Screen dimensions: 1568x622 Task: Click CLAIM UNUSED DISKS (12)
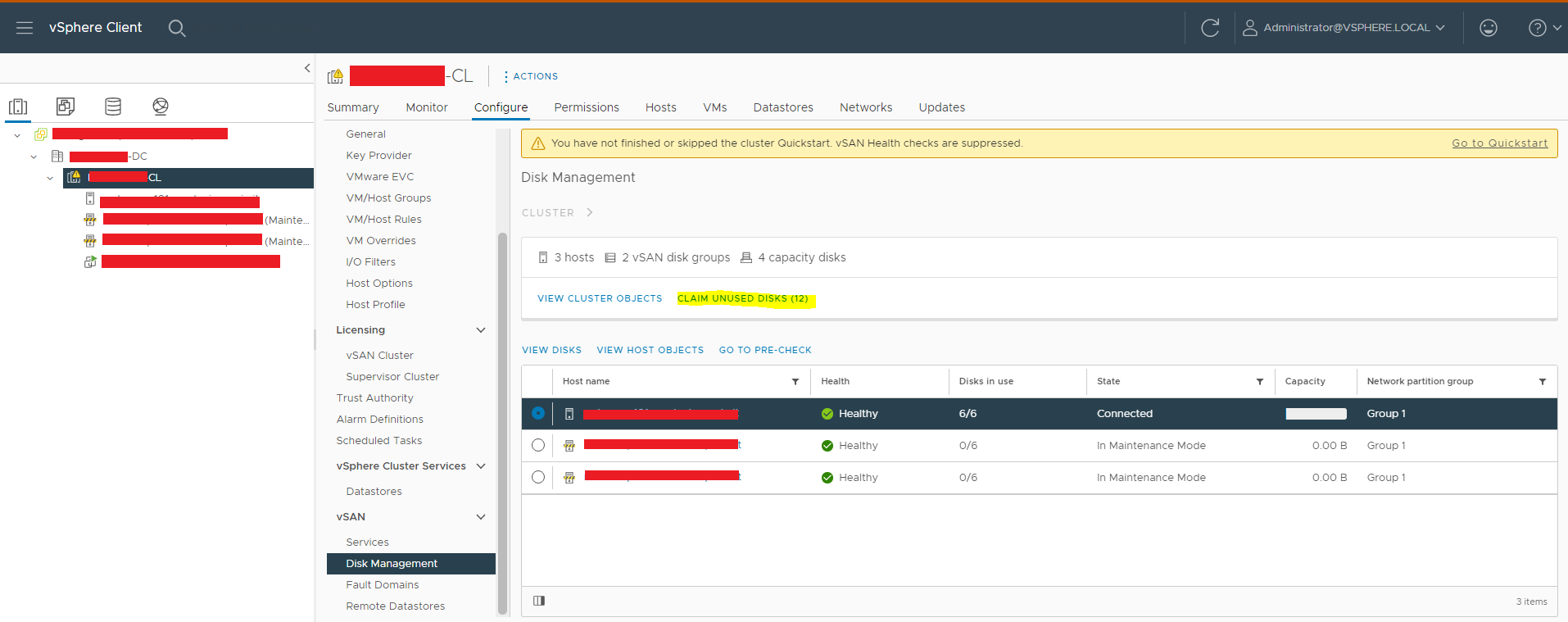743,298
